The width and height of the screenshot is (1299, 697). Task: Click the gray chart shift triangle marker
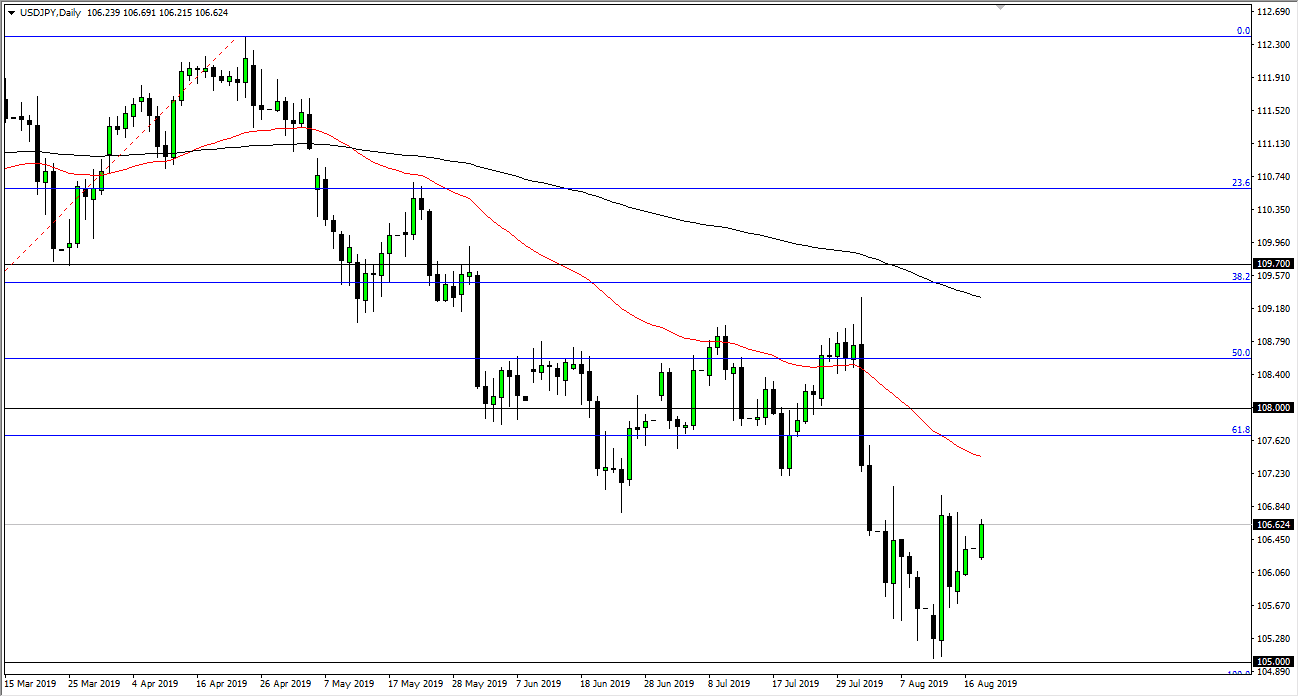coord(1000,8)
